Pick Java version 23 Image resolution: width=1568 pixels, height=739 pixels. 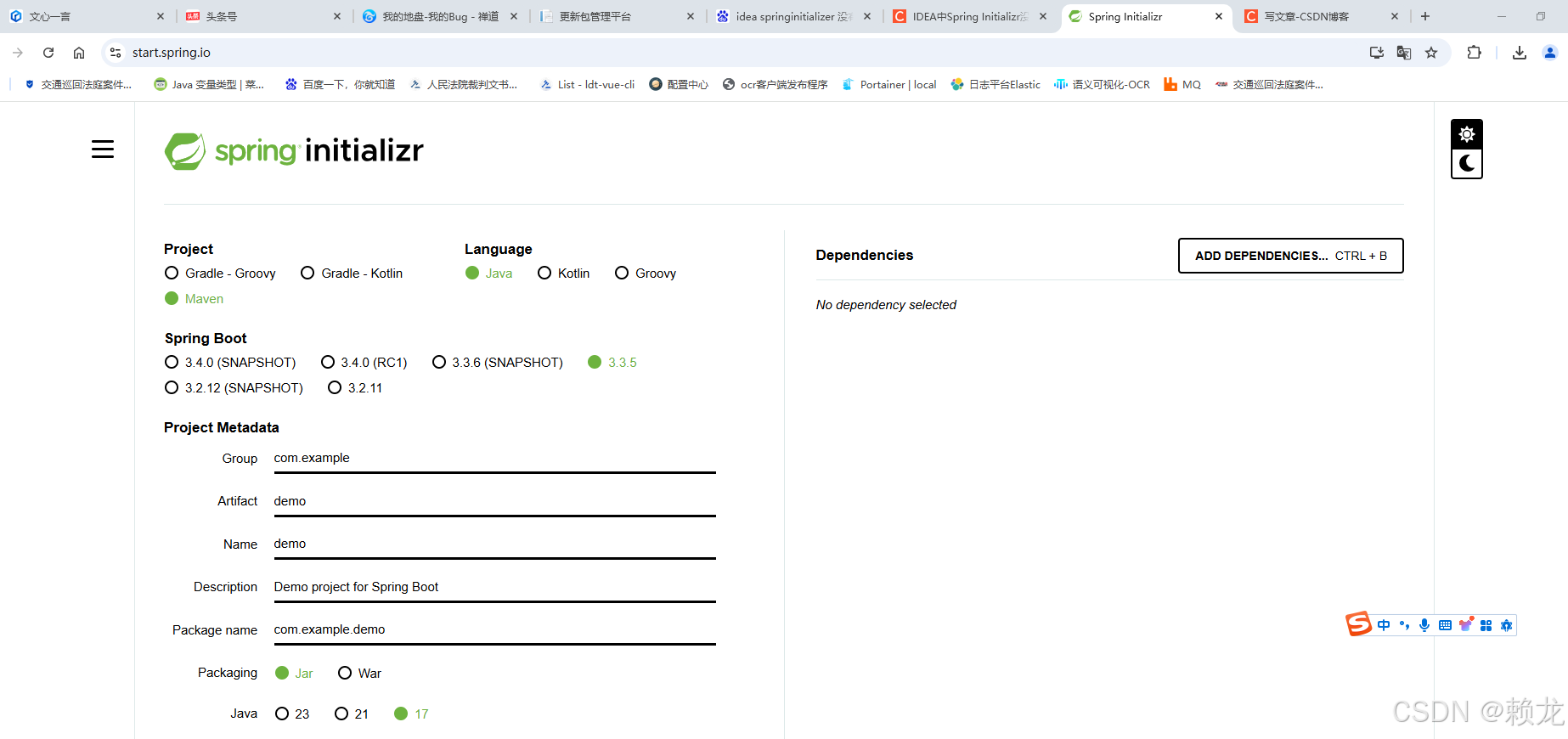[x=292, y=714]
